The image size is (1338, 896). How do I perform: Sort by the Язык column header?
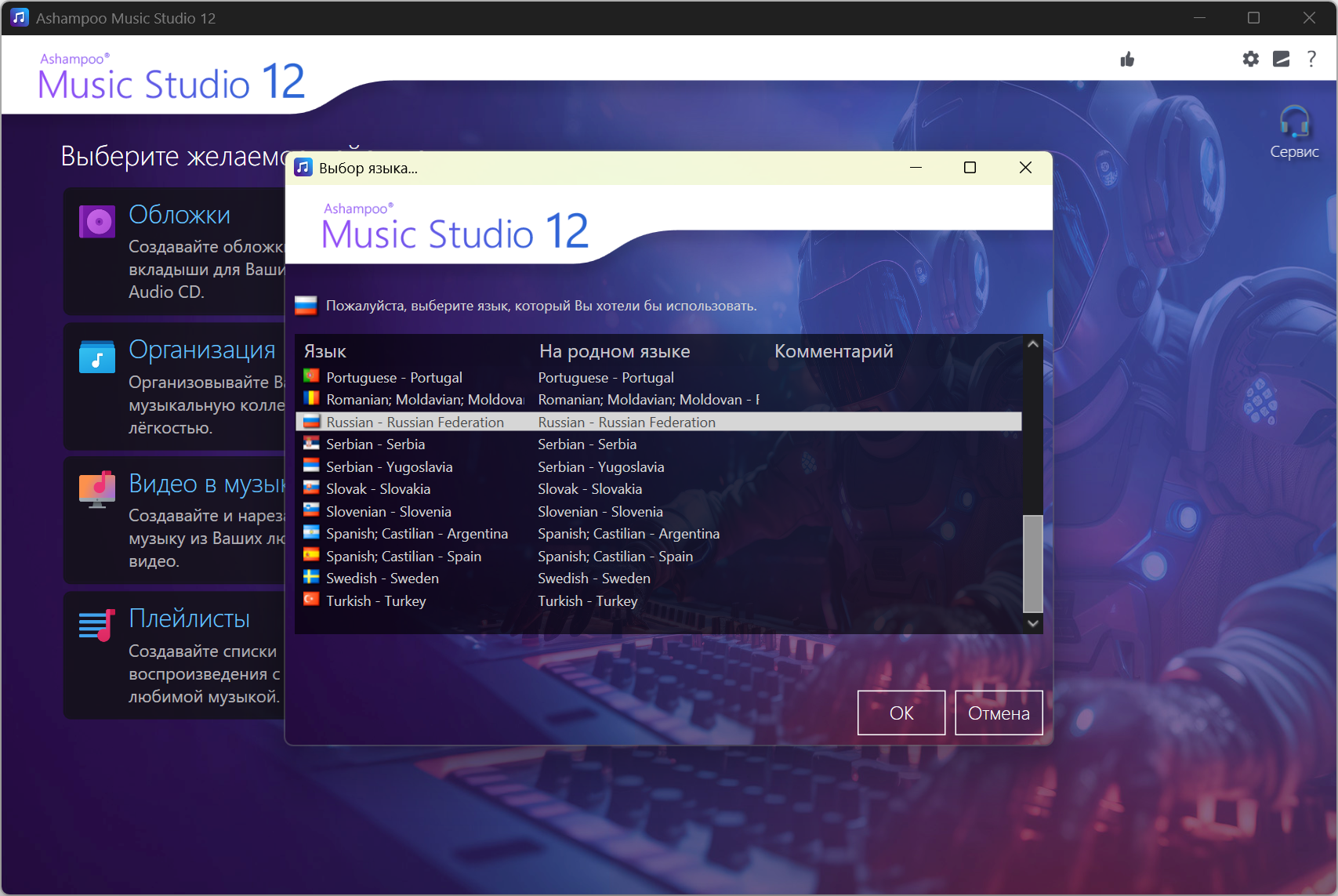pos(325,351)
